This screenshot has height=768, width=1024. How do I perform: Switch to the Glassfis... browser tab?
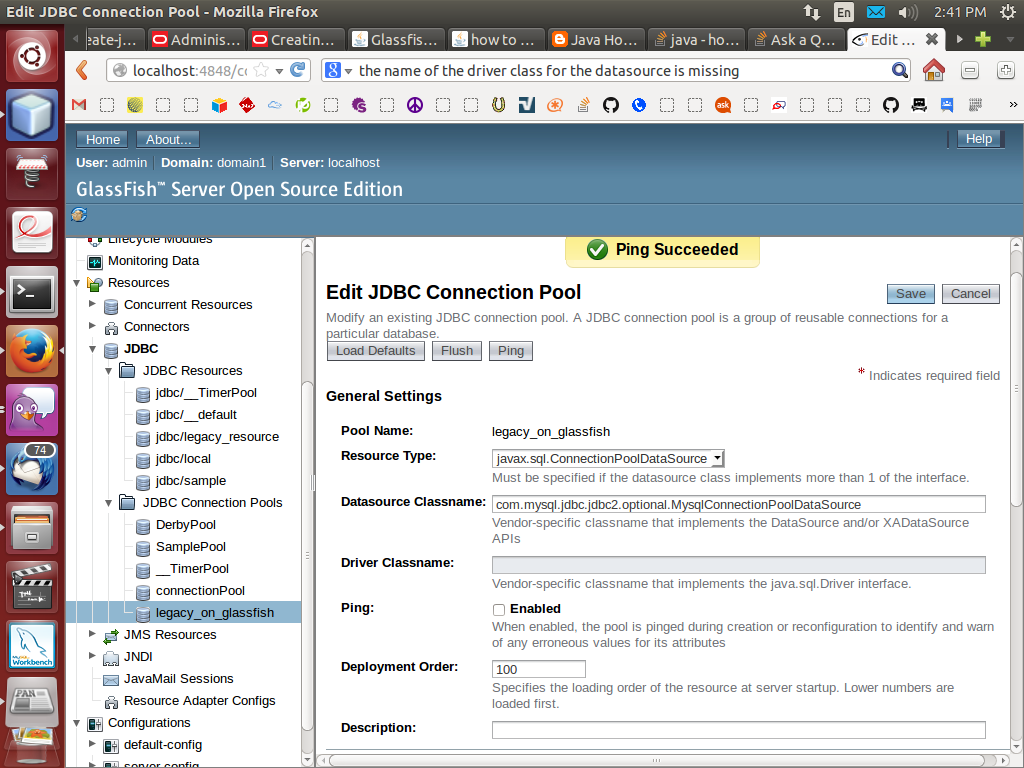tap(396, 40)
